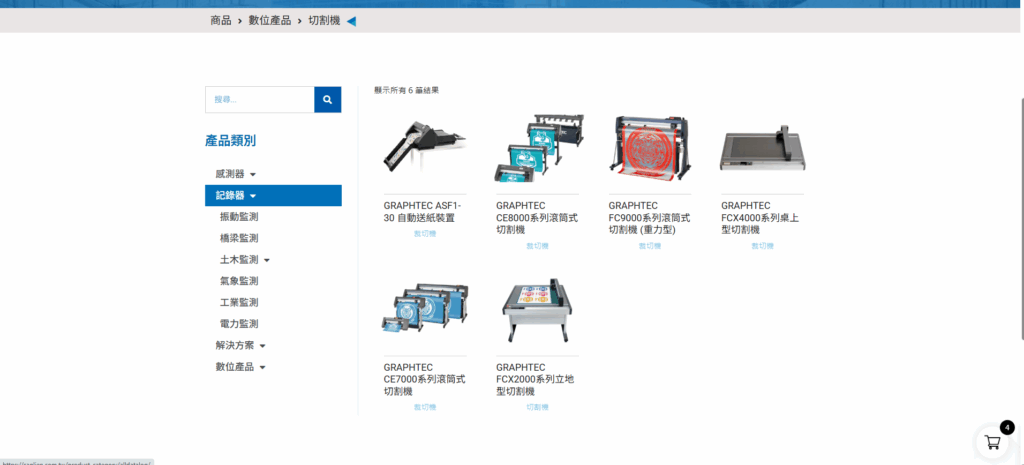
Task: Go to 數位產品 breadcrumb link
Action: tap(270, 21)
